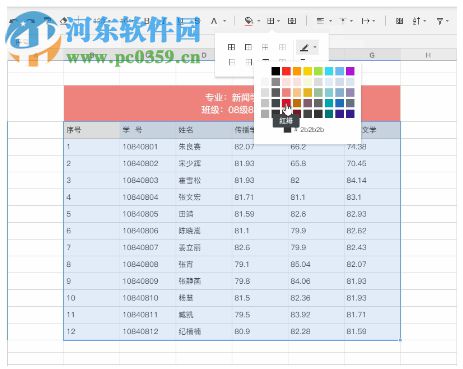The image size is (463, 369).
Task: Click the filter funnel icon
Action: click(x=440, y=21)
